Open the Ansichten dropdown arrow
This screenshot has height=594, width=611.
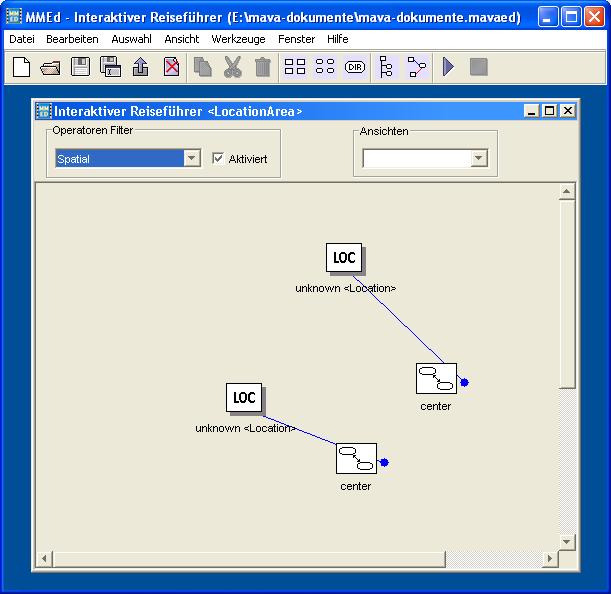[x=479, y=158]
